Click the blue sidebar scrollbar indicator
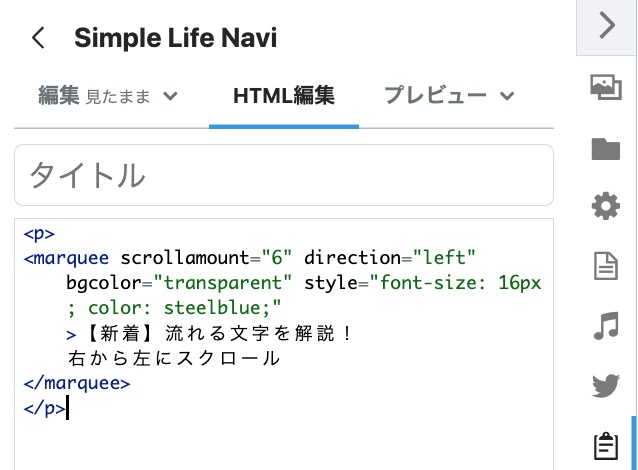638x470 pixels. [634, 443]
